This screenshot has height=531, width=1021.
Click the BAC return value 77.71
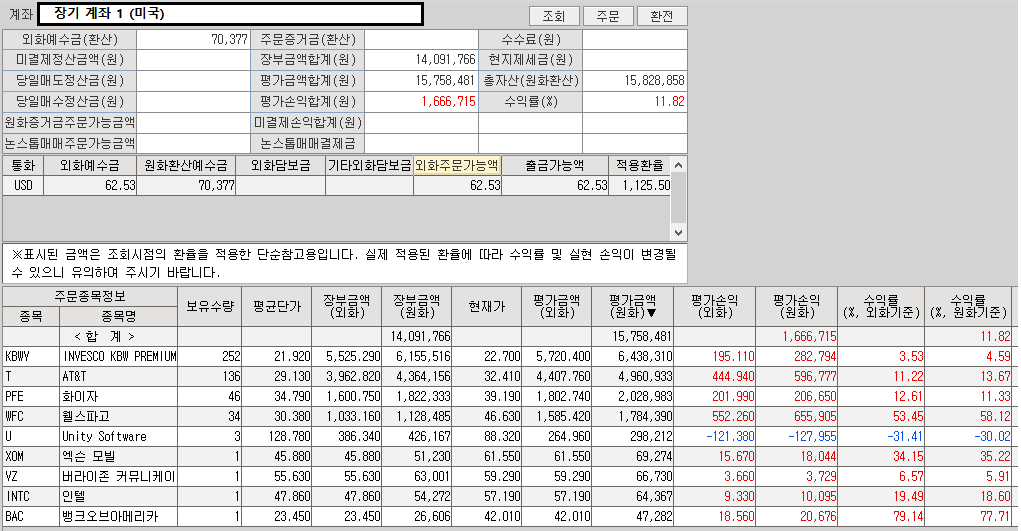995,517
